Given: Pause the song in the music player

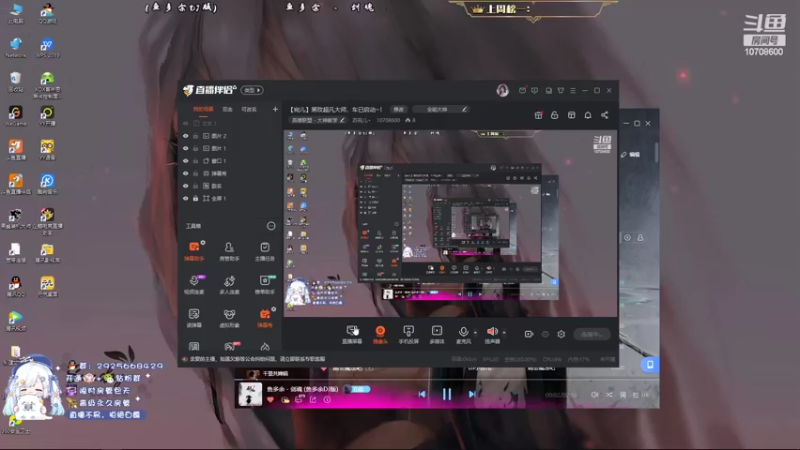Looking at the screenshot, I should tap(447, 394).
